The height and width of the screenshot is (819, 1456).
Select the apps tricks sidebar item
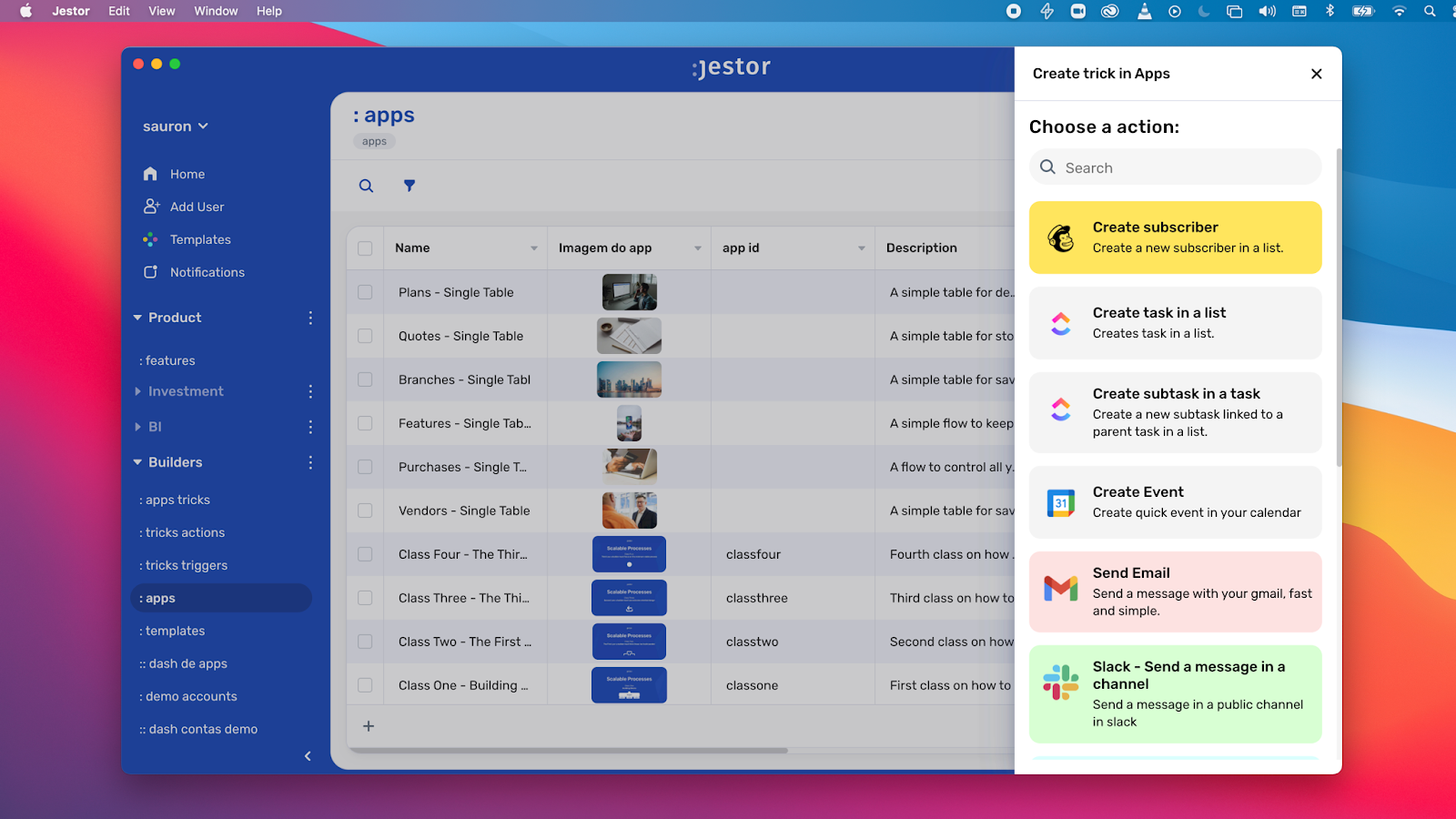tap(175, 500)
